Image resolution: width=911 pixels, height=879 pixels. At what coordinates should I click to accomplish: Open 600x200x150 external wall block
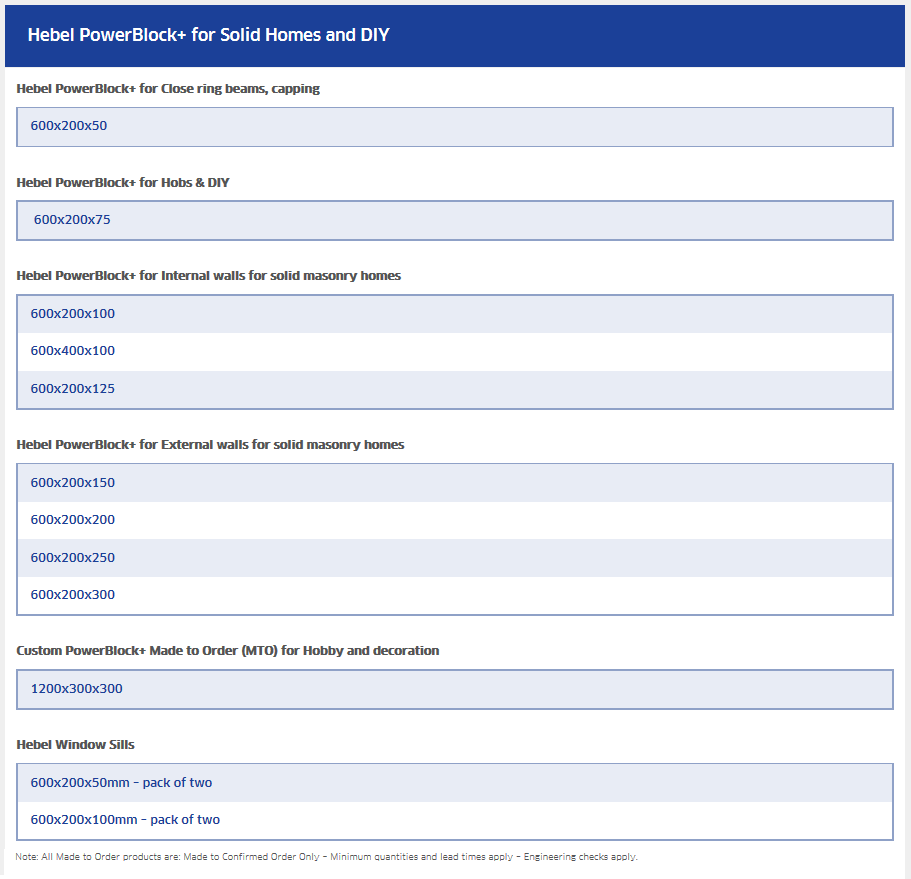point(454,483)
